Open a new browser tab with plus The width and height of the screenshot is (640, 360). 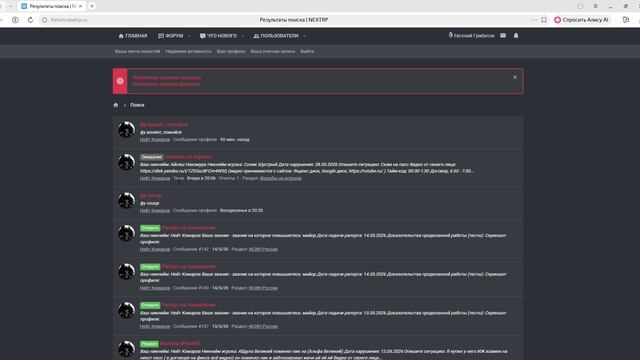pos(92,6)
